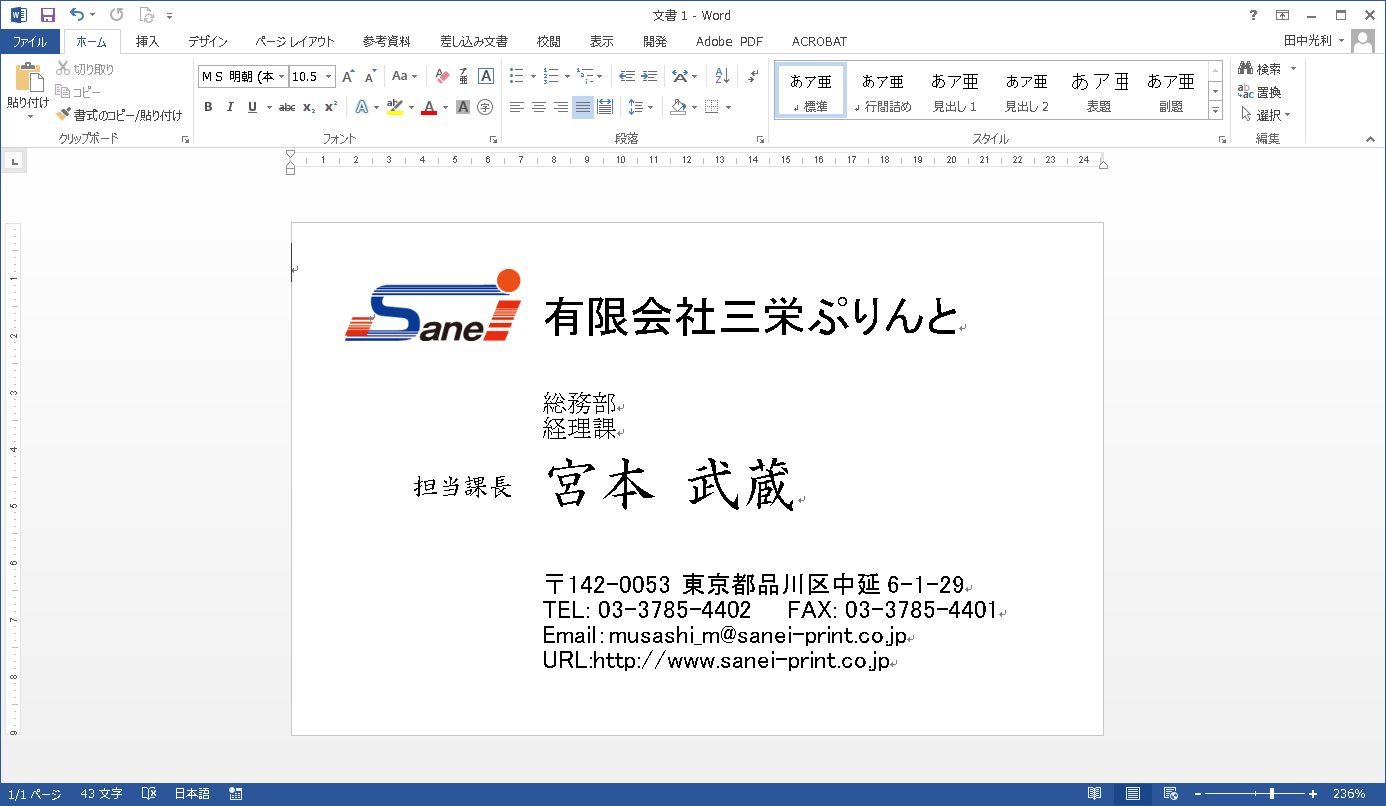Open the File tab
1386x806 pixels.
30,41
